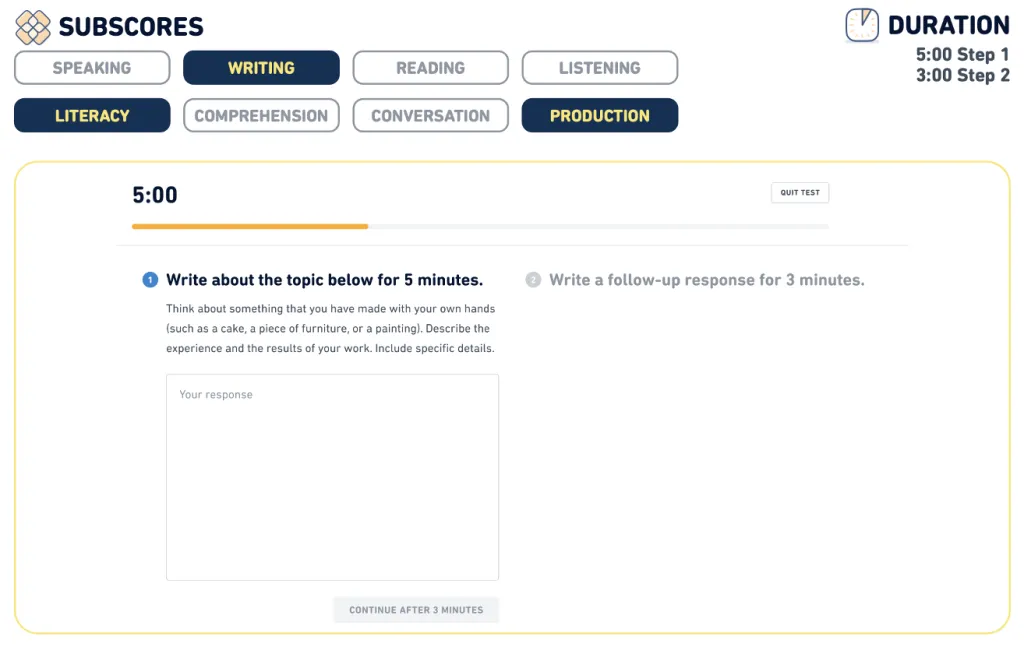Click the orange test progress bar
The image size is (1024, 651).
click(x=250, y=227)
